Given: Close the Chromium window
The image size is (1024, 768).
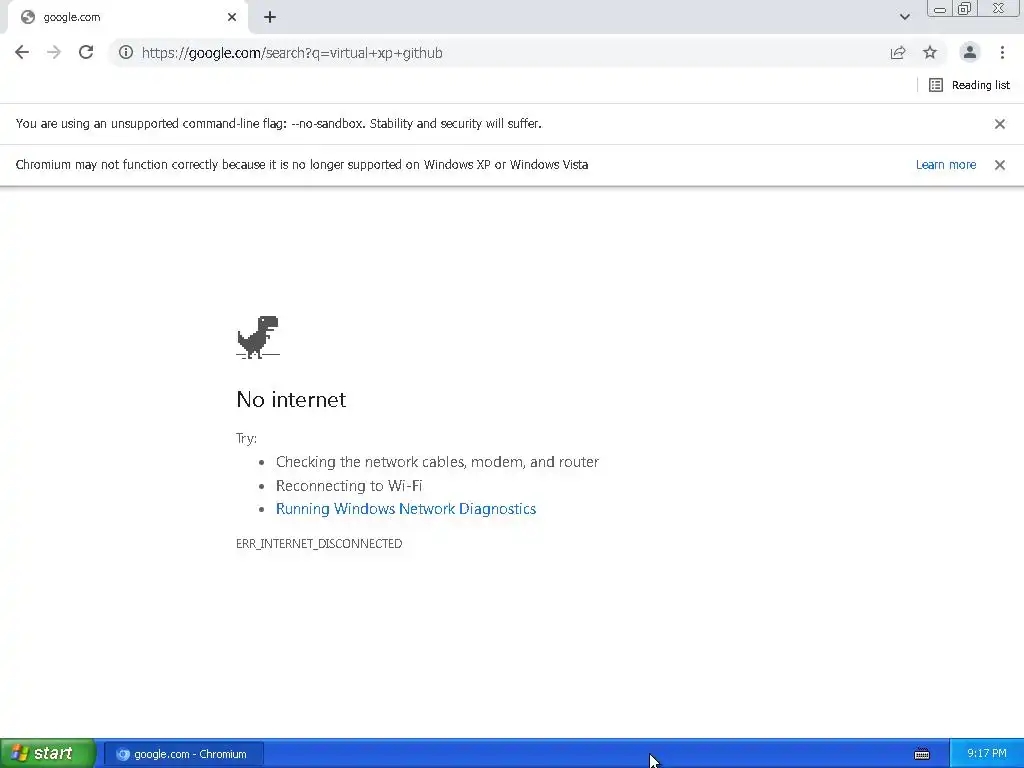Looking at the screenshot, I should click(x=999, y=8).
